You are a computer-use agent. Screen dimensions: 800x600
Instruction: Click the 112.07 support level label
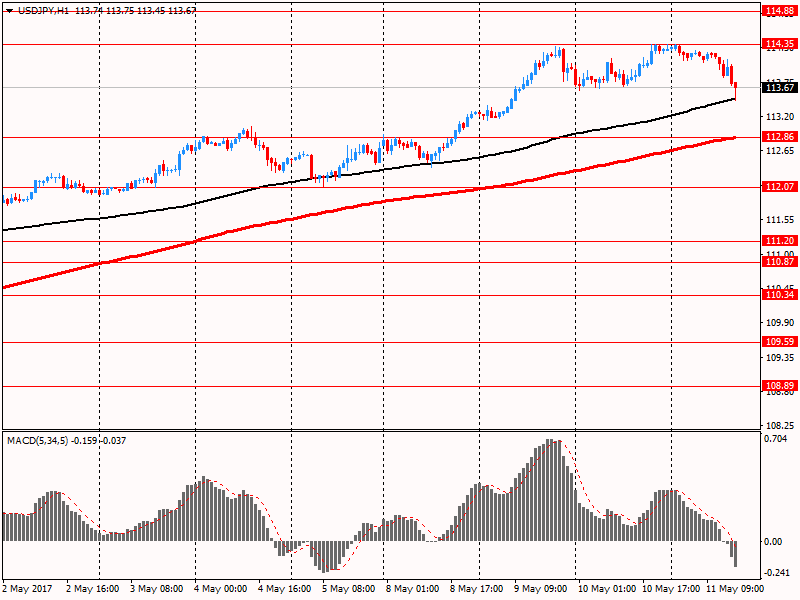click(x=779, y=186)
